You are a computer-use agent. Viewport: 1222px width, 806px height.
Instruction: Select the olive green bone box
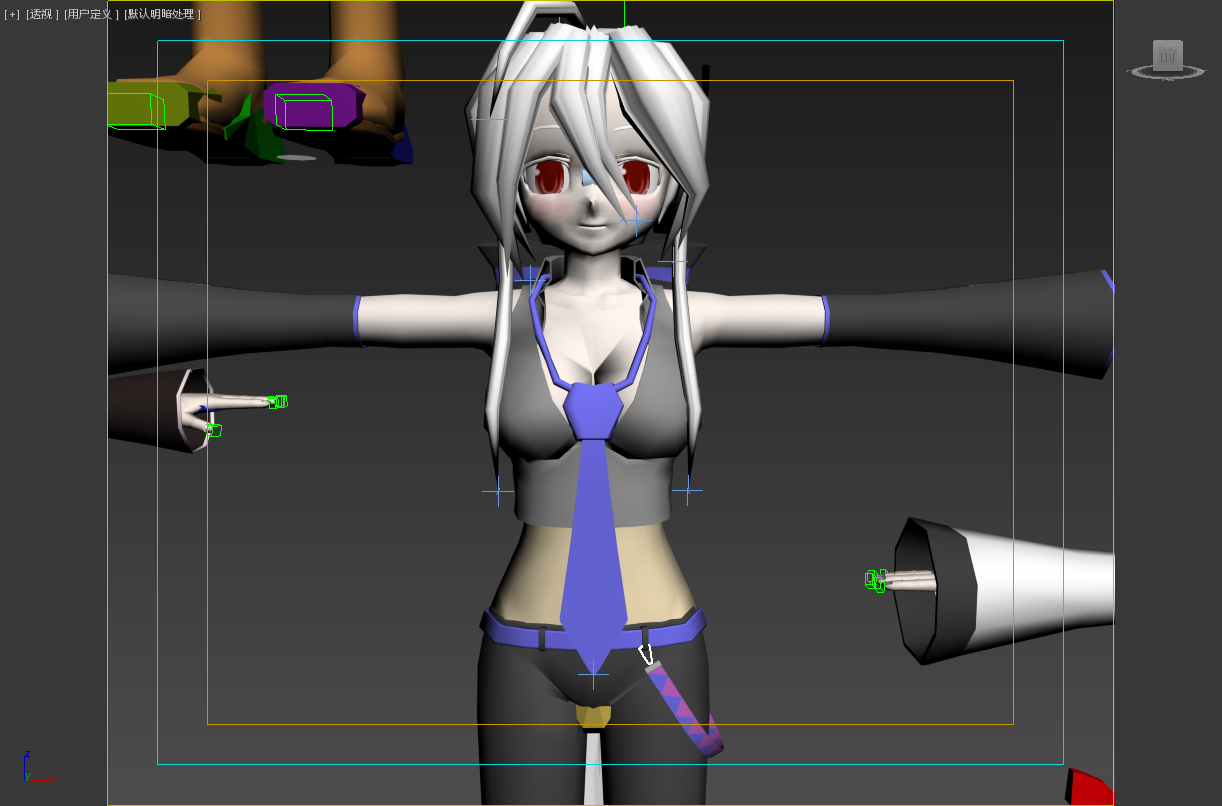137,110
